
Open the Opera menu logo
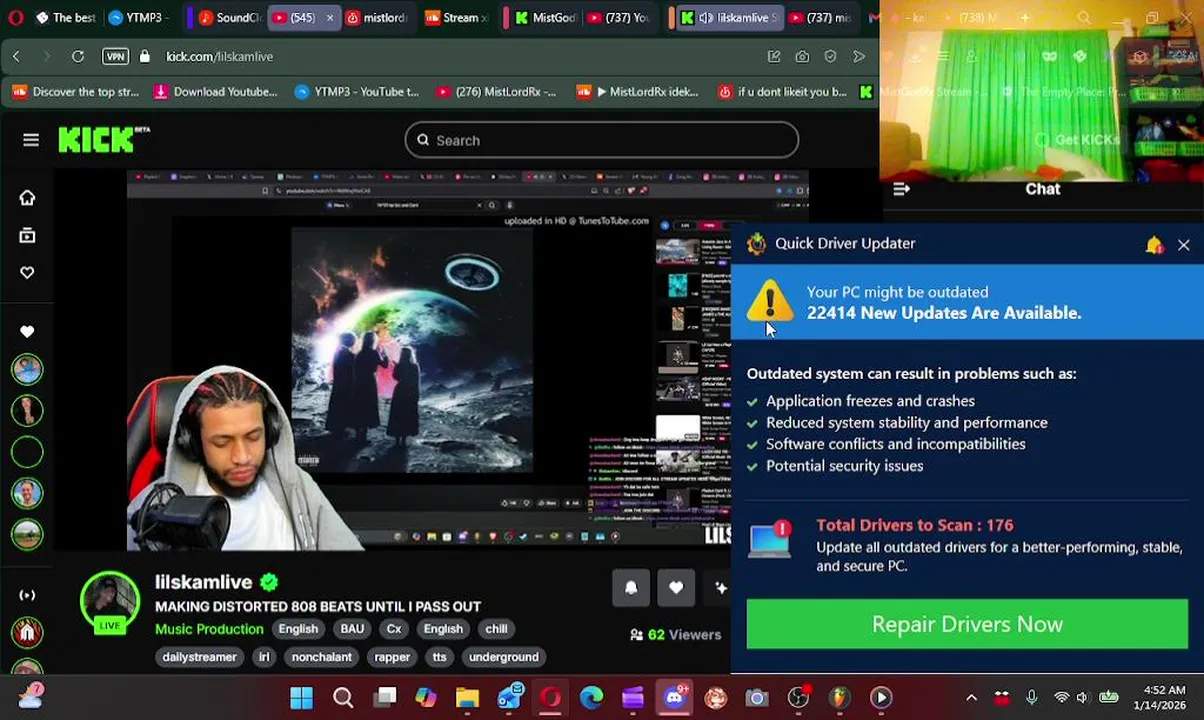coord(16,18)
